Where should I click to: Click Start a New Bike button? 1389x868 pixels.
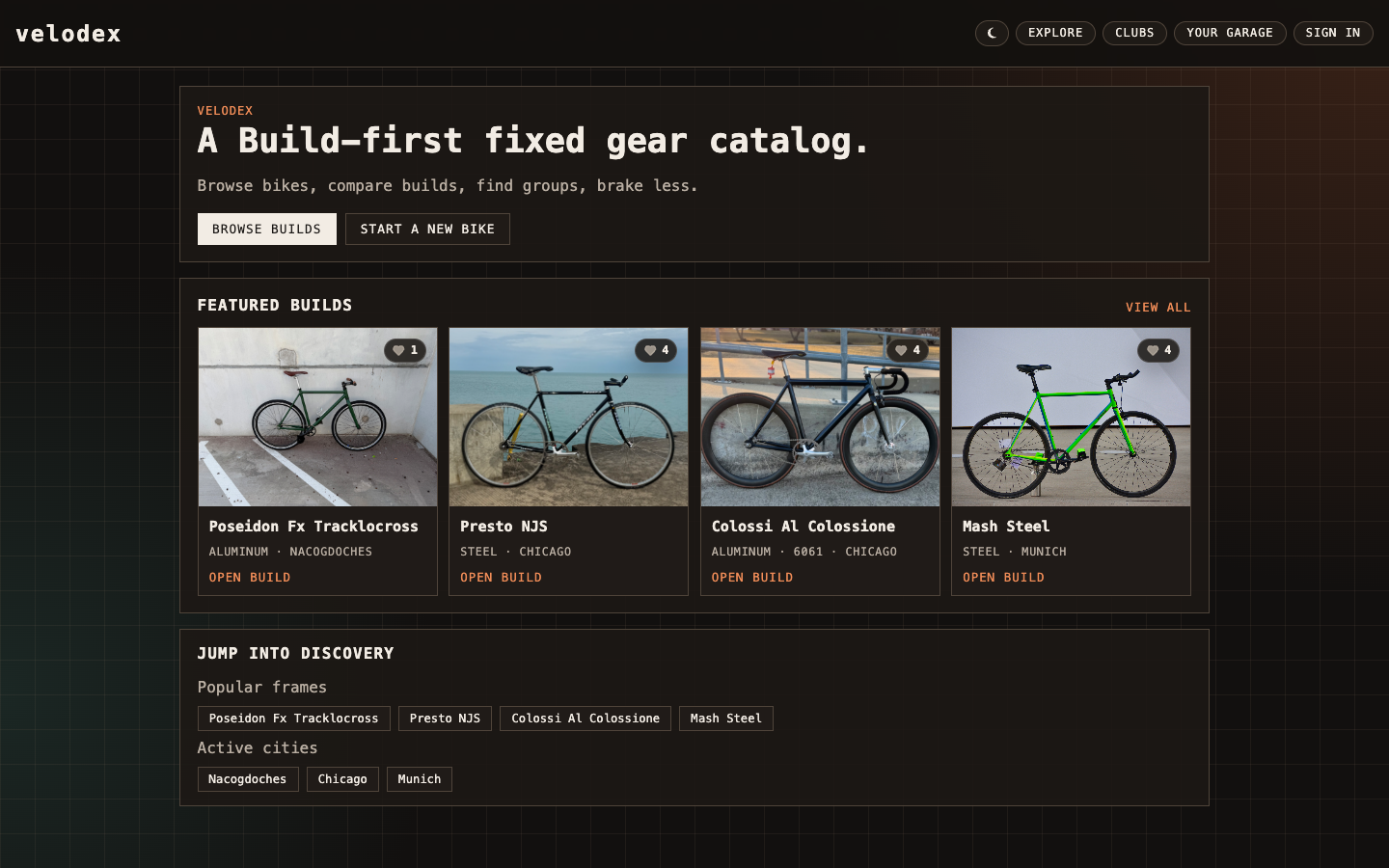pyautogui.click(x=427, y=229)
